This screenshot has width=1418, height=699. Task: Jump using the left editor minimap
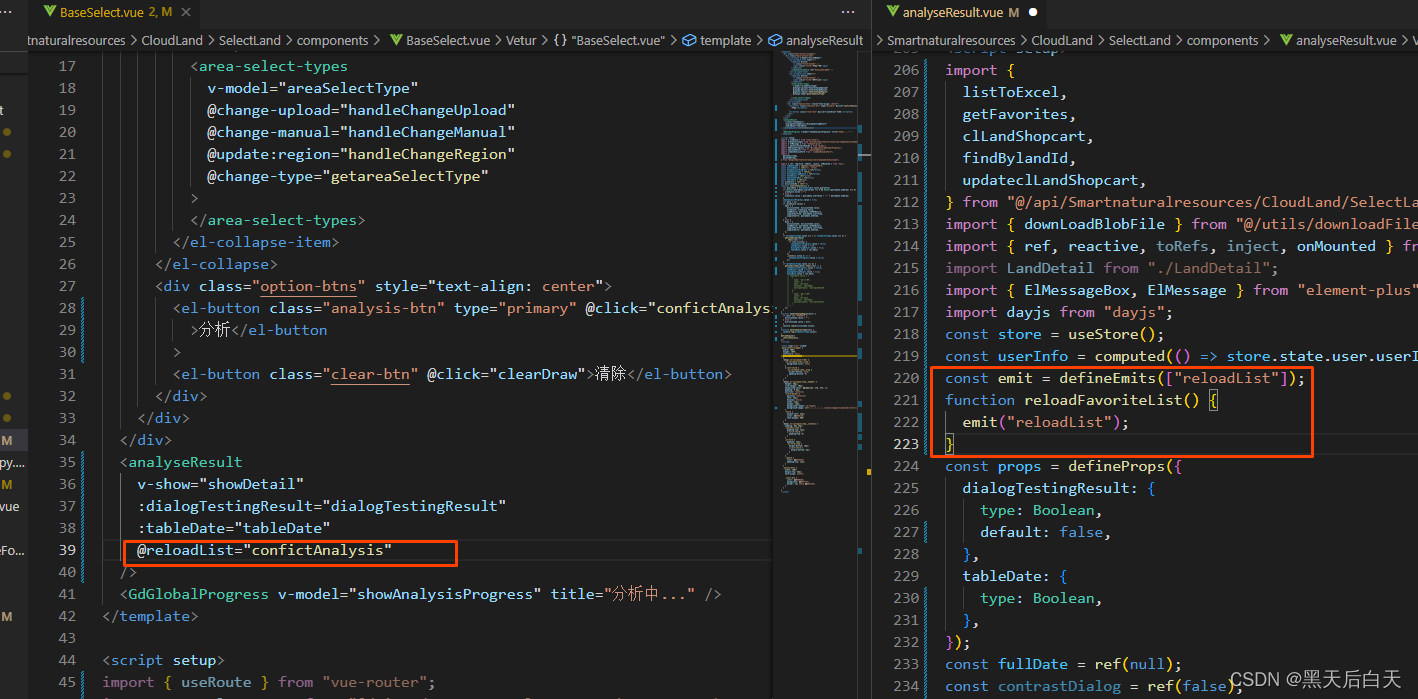coord(812,200)
